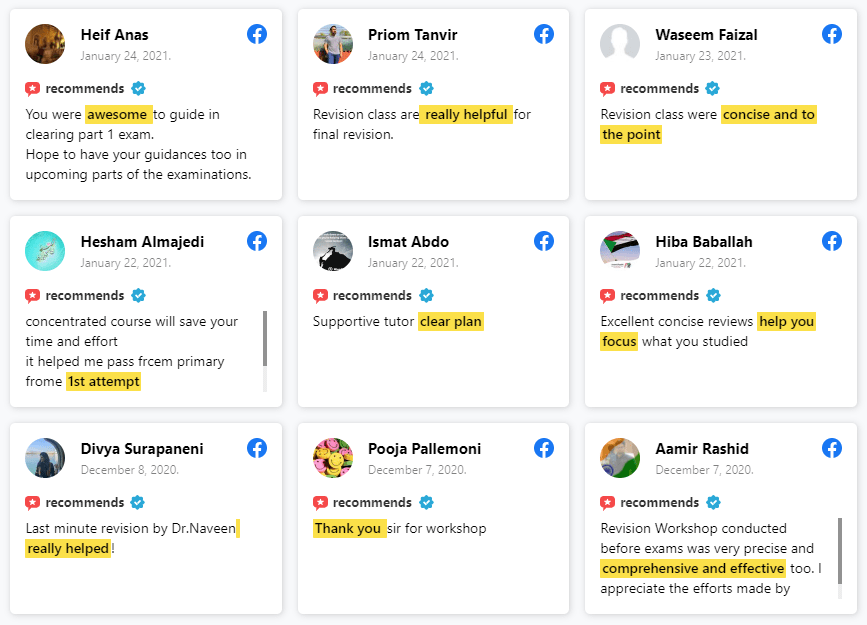Open Facebook icon beside Divya Surapaneni
The image size is (867, 625).
pos(257,448)
